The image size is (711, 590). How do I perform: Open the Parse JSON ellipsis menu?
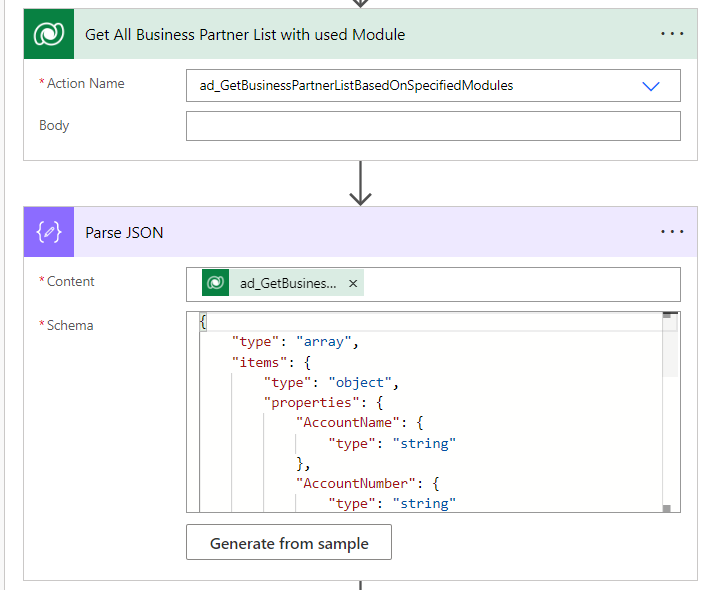point(672,232)
